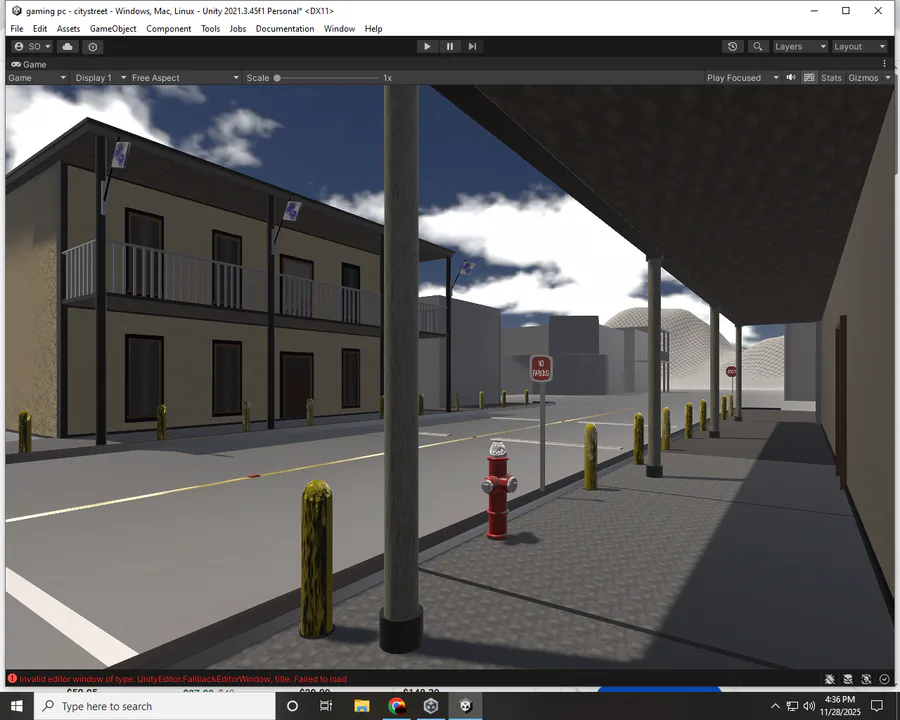Open the Windows notification center
Image resolution: width=900 pixels, height=720 pixels.
(877, 706)
